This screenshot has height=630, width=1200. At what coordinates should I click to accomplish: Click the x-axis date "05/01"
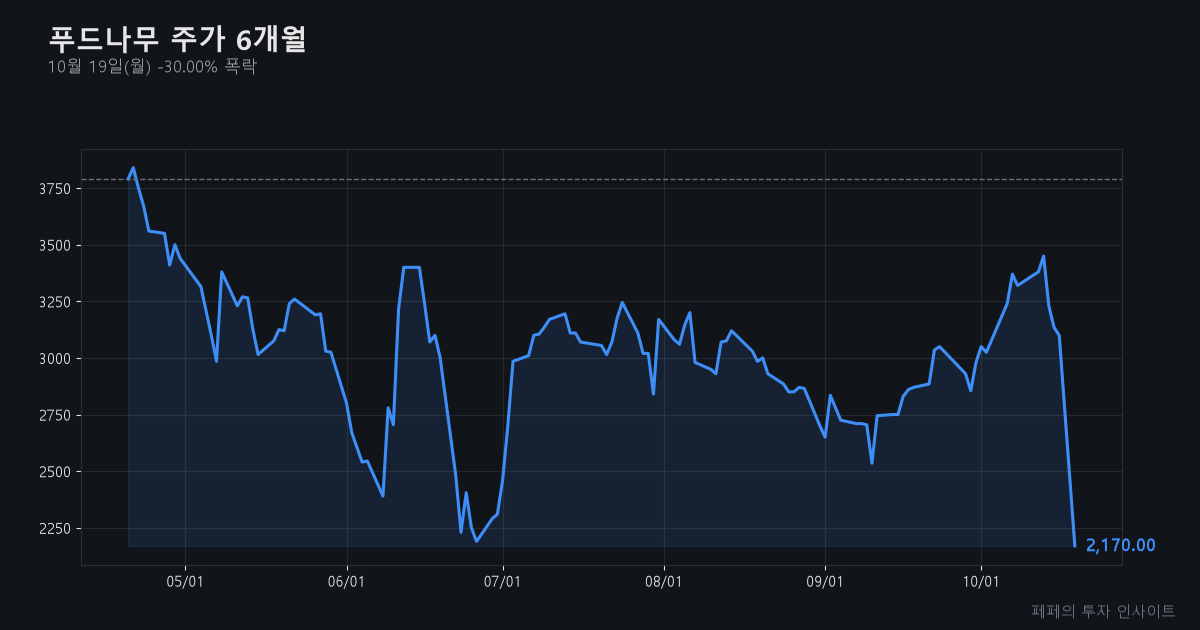[185, 582]
